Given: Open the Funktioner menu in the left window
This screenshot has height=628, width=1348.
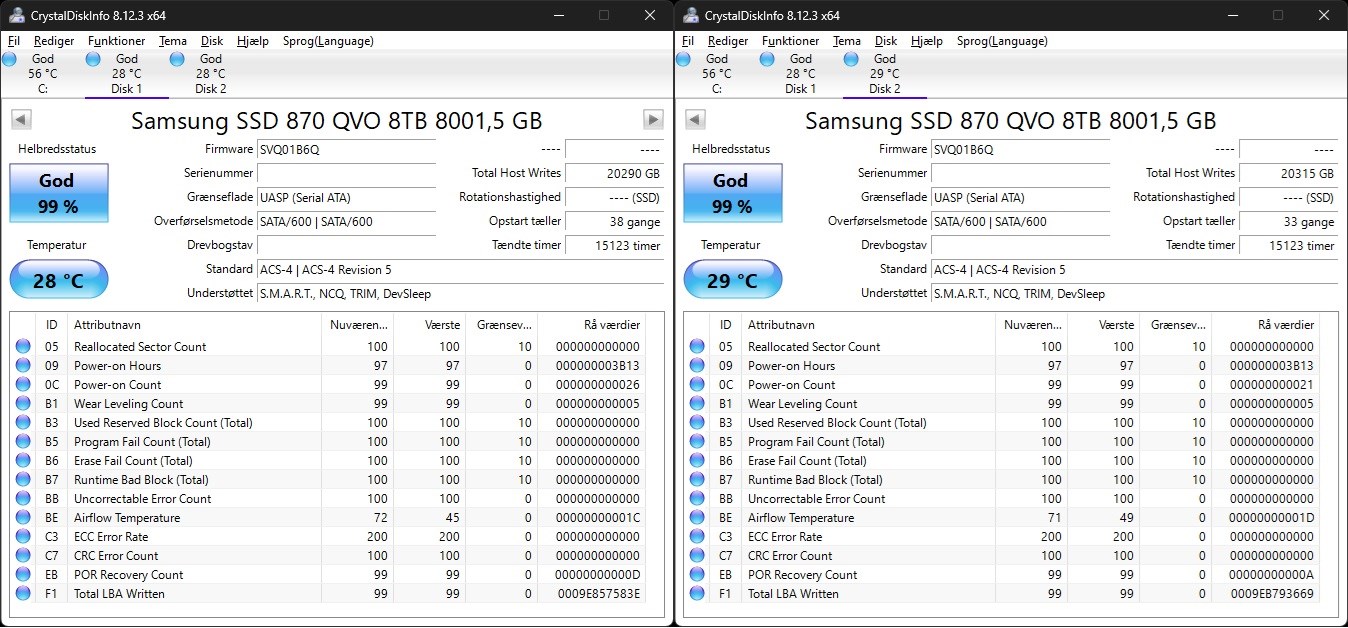Looking at the screenshot, I should [116, 41].
